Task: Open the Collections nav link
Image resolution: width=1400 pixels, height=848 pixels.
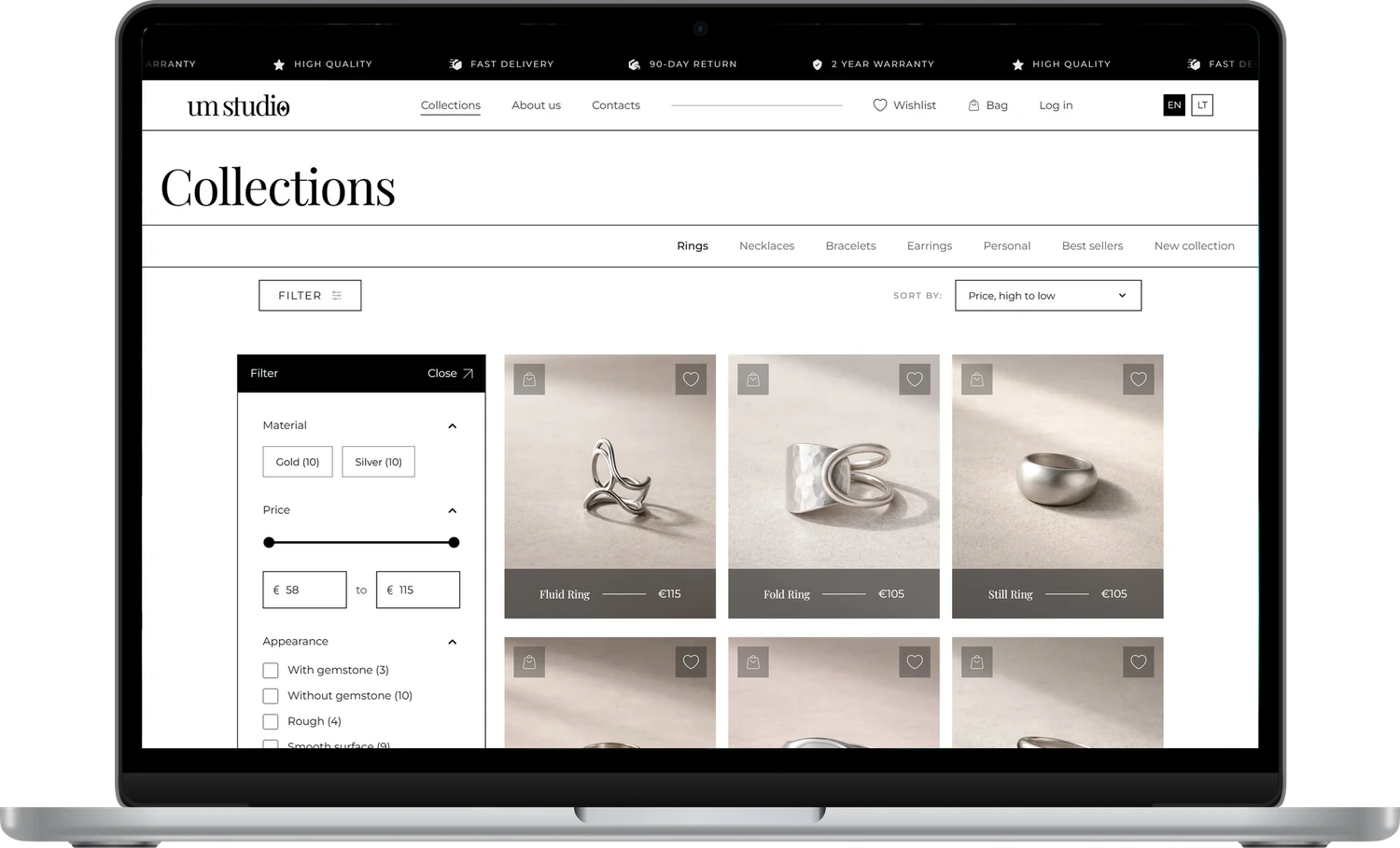Action: point(451,105)
